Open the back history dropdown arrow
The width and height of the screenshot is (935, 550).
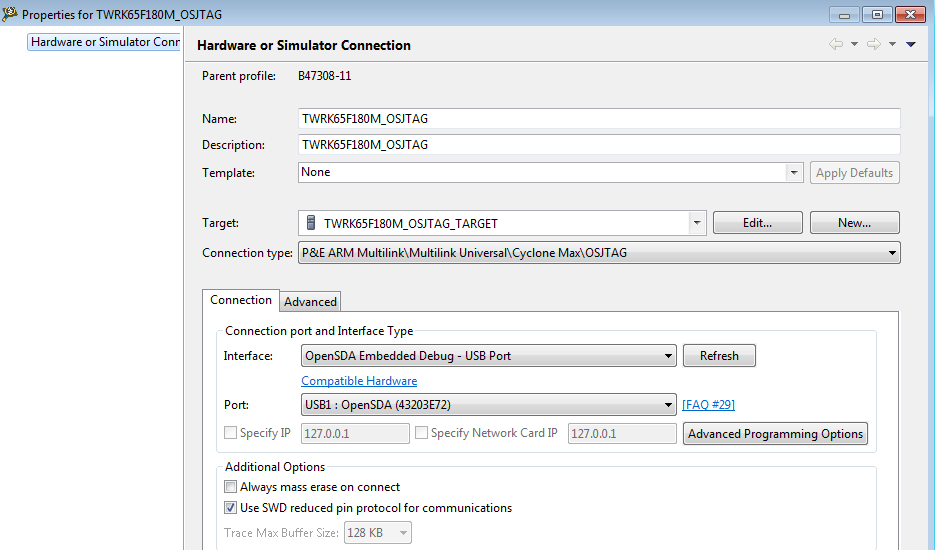(x=854, y=44)
